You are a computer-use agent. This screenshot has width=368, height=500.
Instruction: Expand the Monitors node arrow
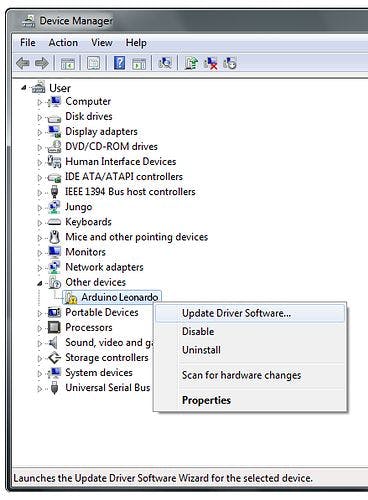(x=40, y=253)
